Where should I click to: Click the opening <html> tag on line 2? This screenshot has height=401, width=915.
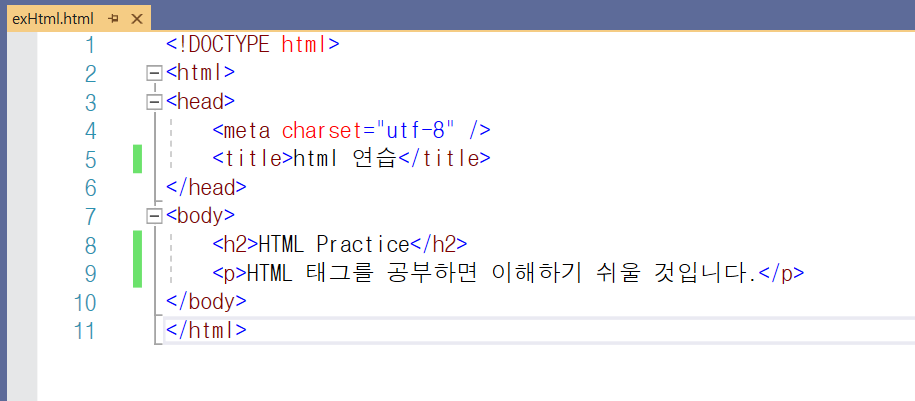(200, 73)
